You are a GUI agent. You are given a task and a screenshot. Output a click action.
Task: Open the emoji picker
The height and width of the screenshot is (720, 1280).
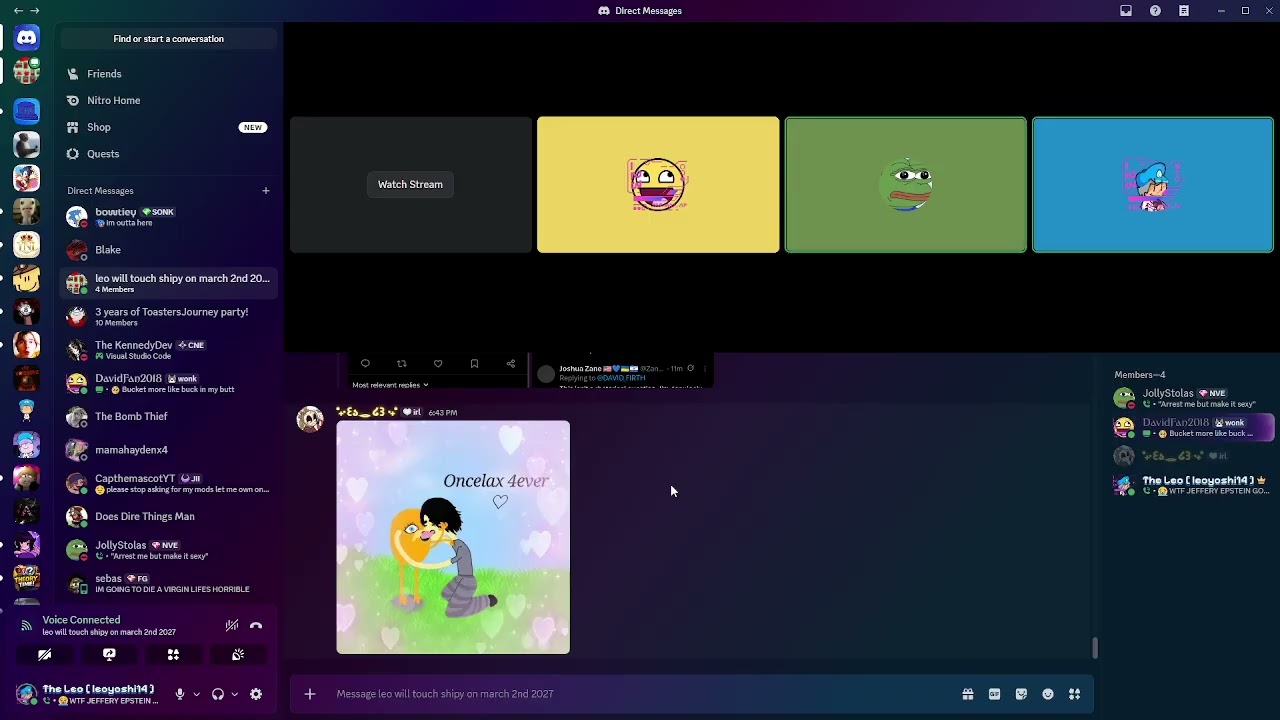(x=1048, y=694)
